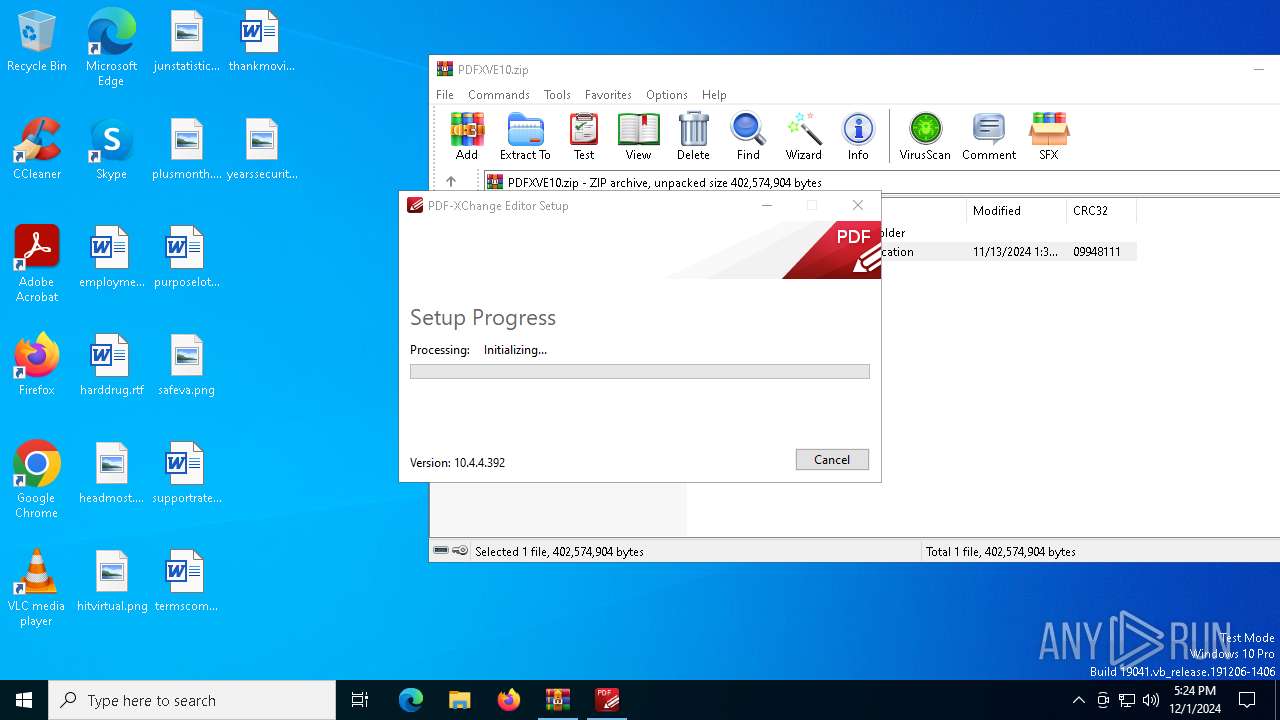This screenshot has height=720, width=1280.
Task: Select headmost desktop image file
Action: (111, 473)
